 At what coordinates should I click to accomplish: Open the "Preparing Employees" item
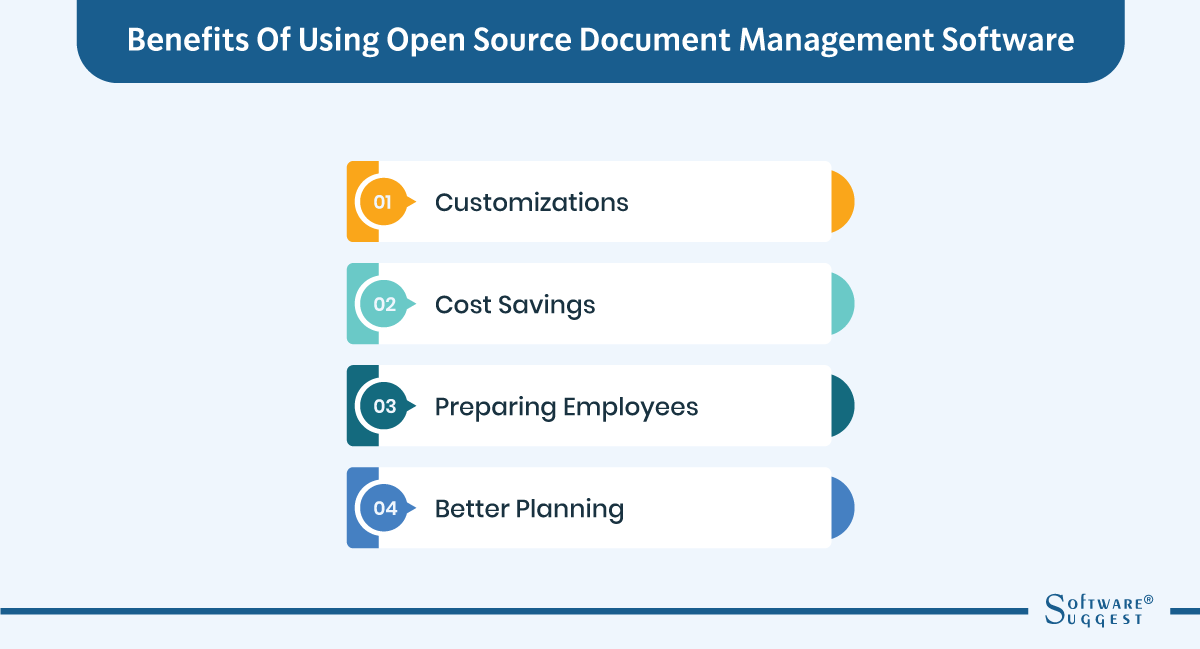tap(566, 406)
